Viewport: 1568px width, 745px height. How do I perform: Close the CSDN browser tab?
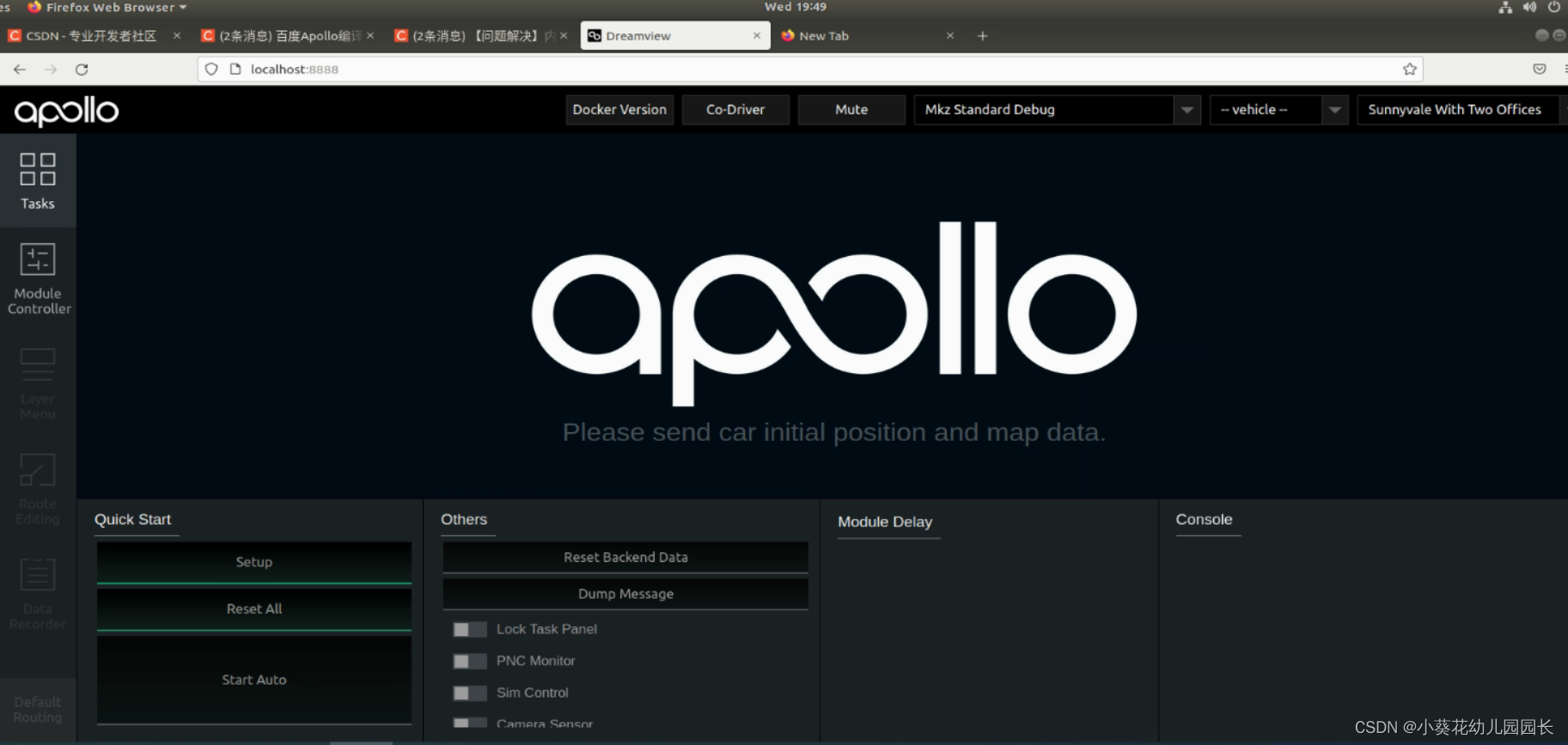point(177,36)
